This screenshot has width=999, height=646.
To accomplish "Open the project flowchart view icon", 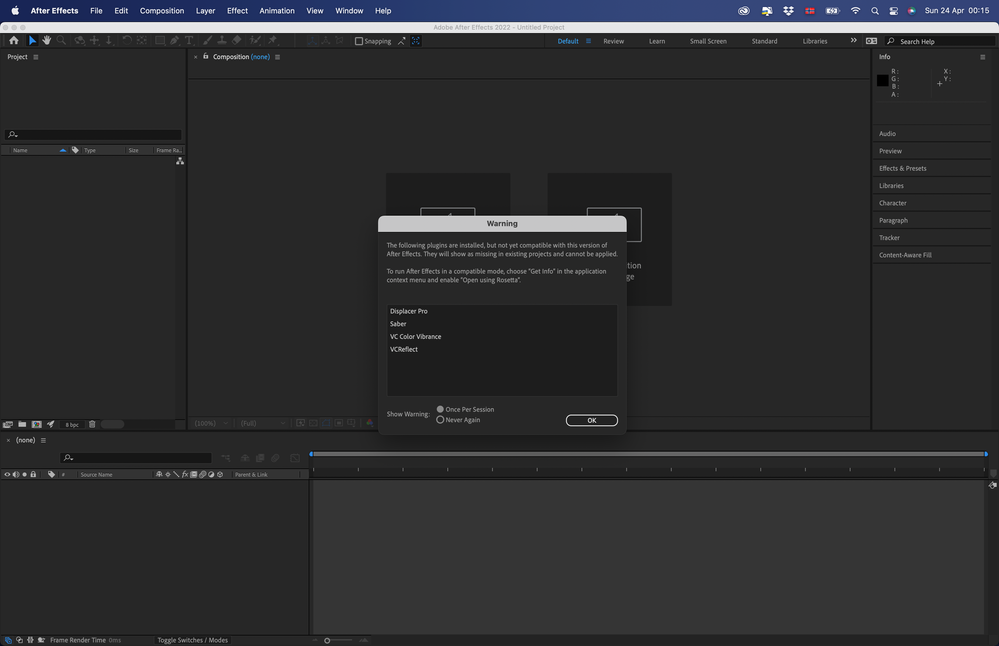I will click(x=180, y=161).
